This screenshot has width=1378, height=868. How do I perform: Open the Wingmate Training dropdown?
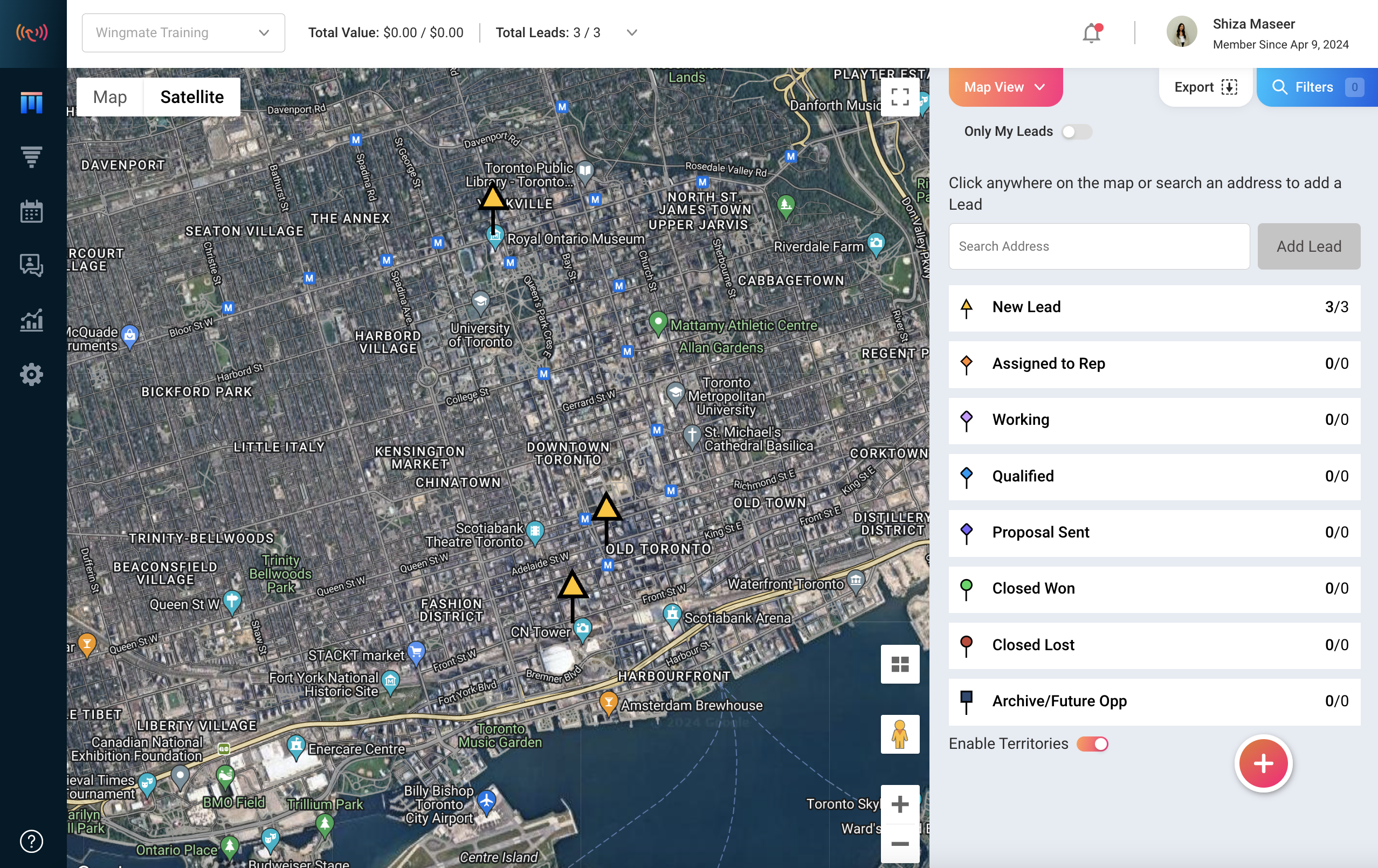point(183,32)
